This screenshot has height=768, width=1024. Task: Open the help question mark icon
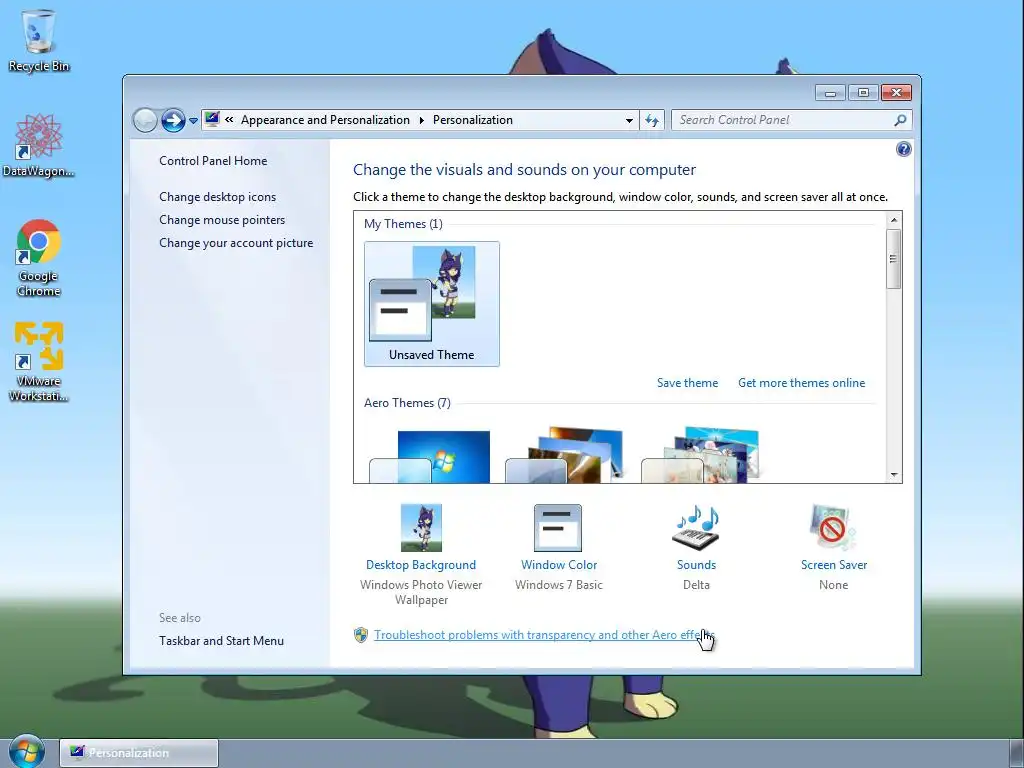904,149
